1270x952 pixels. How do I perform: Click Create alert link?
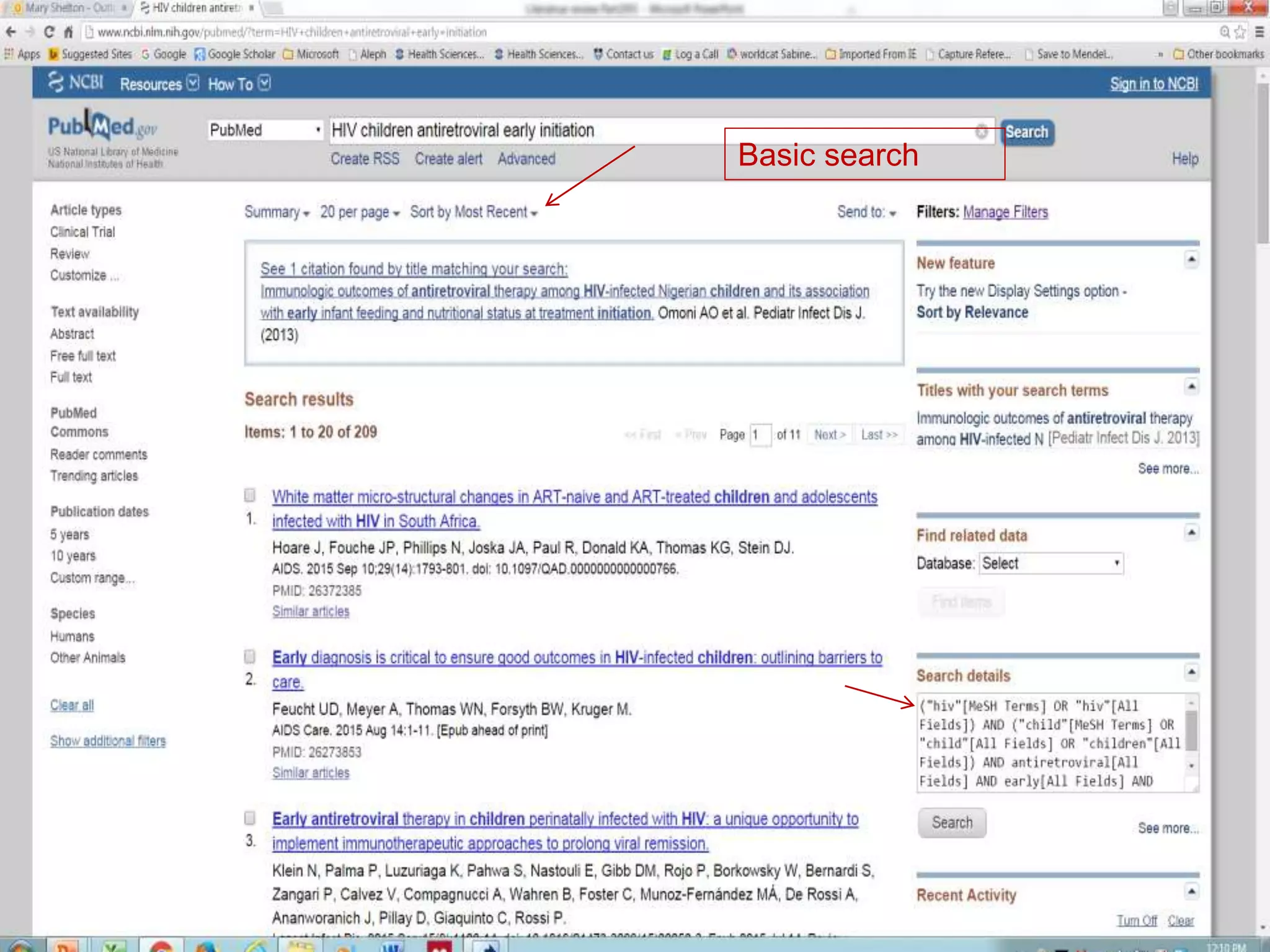448,159
